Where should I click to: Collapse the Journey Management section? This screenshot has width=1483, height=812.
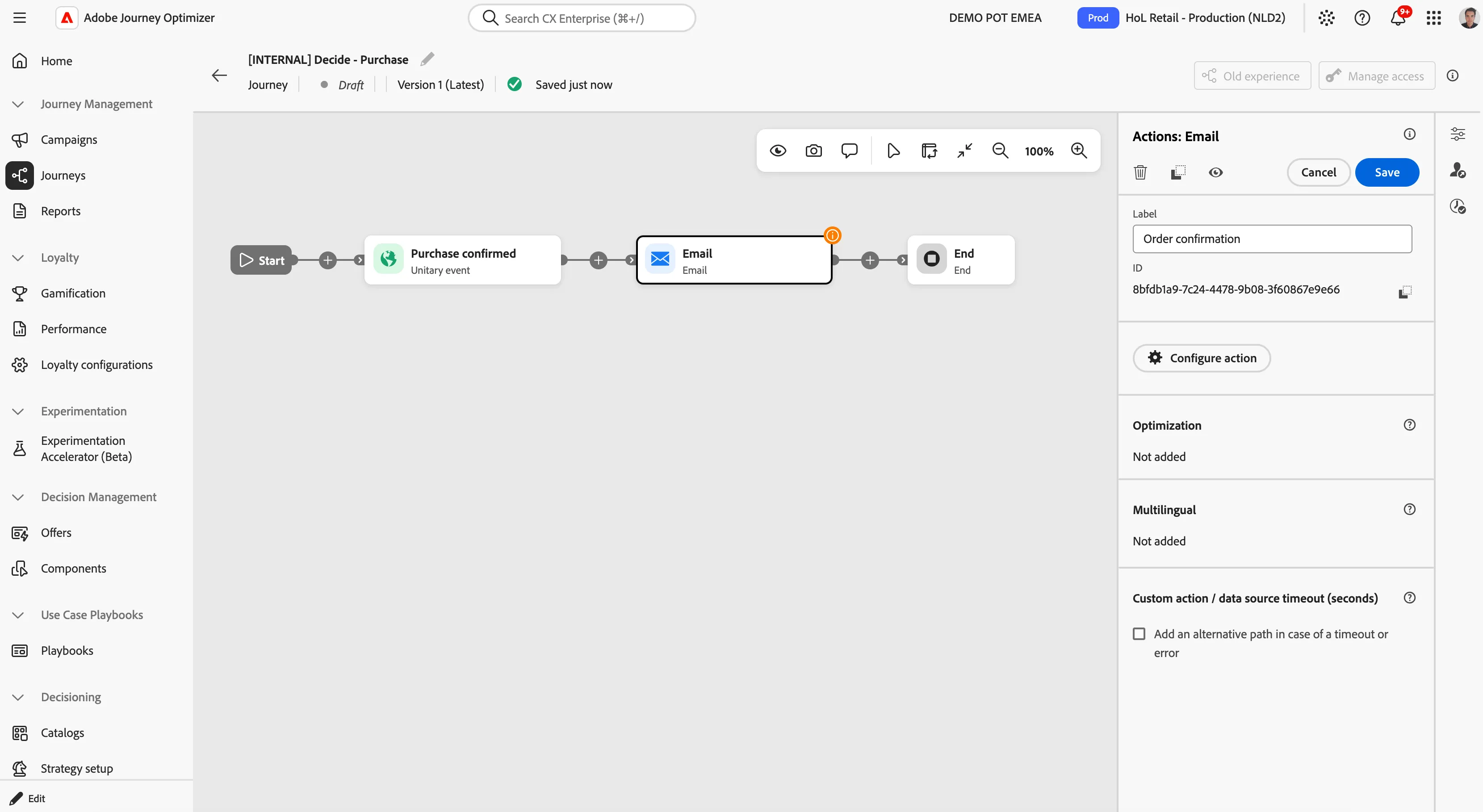pyautogui.click(x=18, y=104)
